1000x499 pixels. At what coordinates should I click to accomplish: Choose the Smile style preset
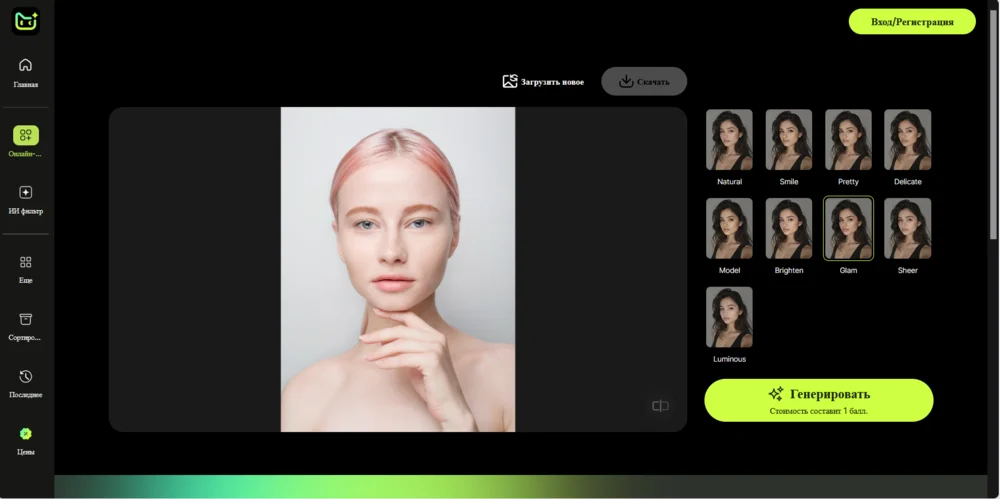coord(789,140)
